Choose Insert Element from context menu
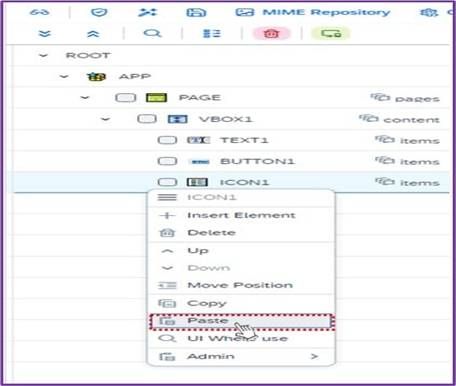 click(241, 215)
